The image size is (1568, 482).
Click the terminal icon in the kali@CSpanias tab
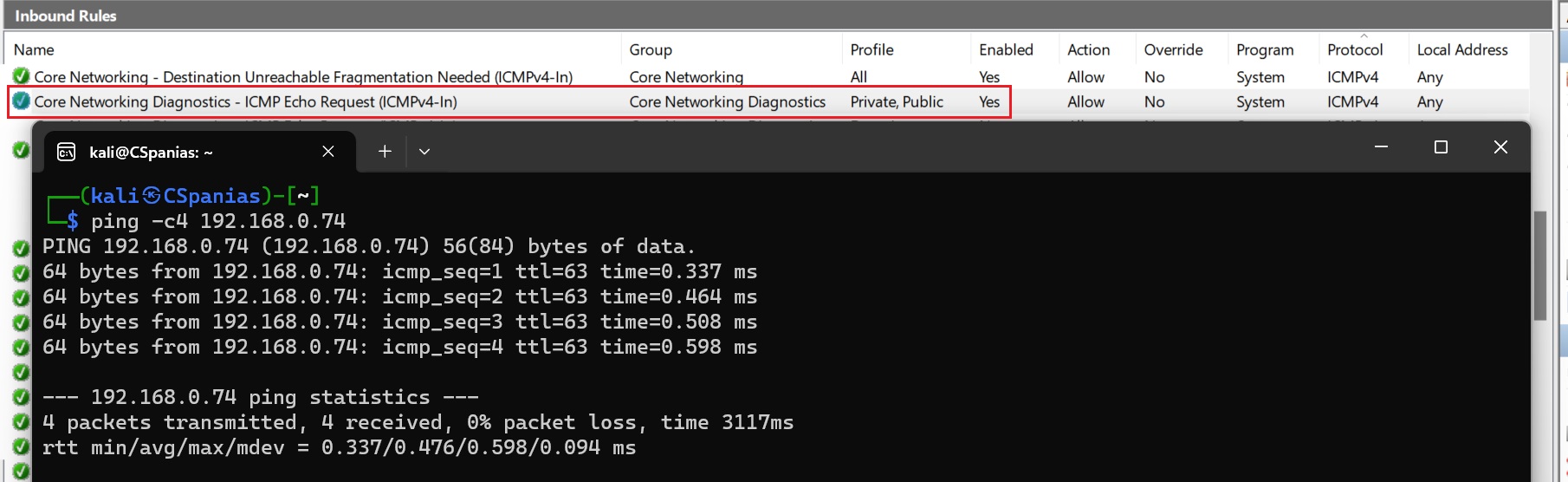pyautogui.click(x=66, y=152)
